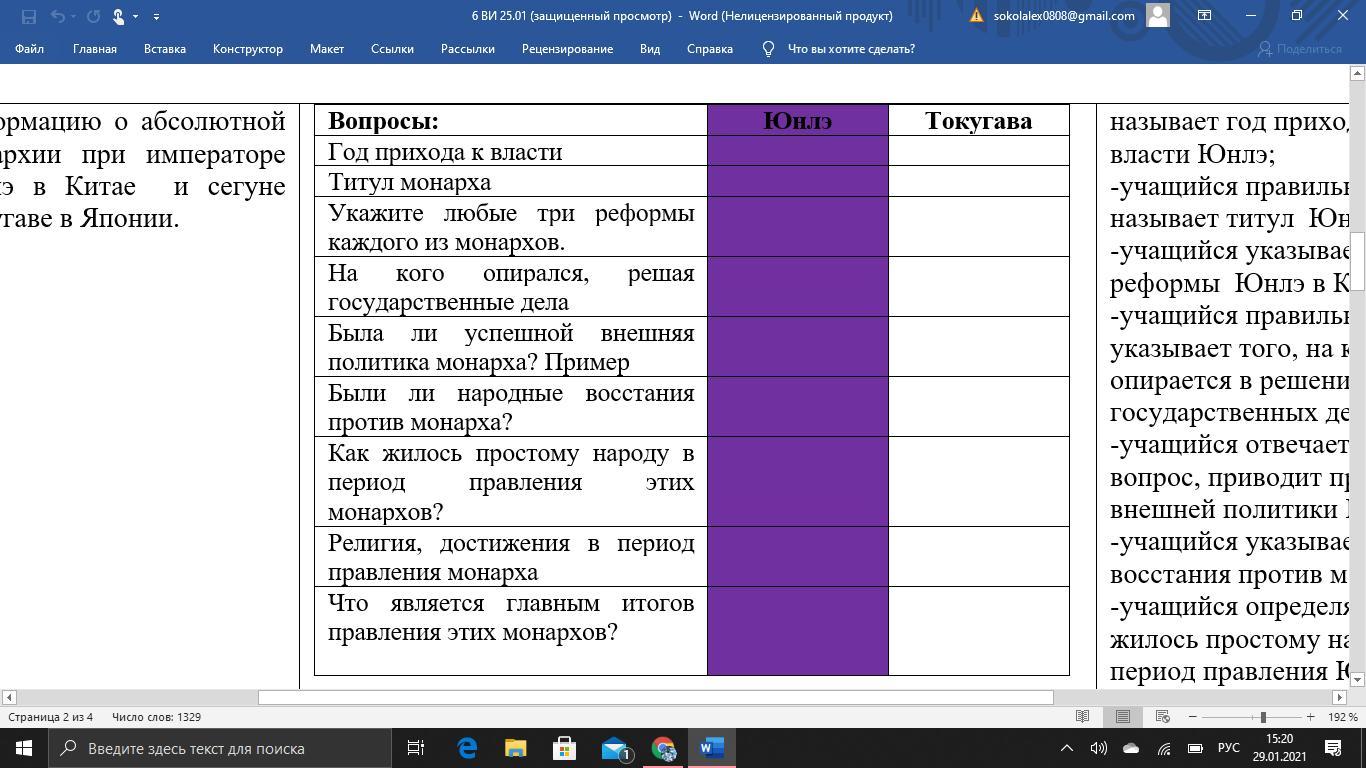The height and width of the screenshot is (768, 1366).
Task: Open the Файл menu
Action: (29, 49)
